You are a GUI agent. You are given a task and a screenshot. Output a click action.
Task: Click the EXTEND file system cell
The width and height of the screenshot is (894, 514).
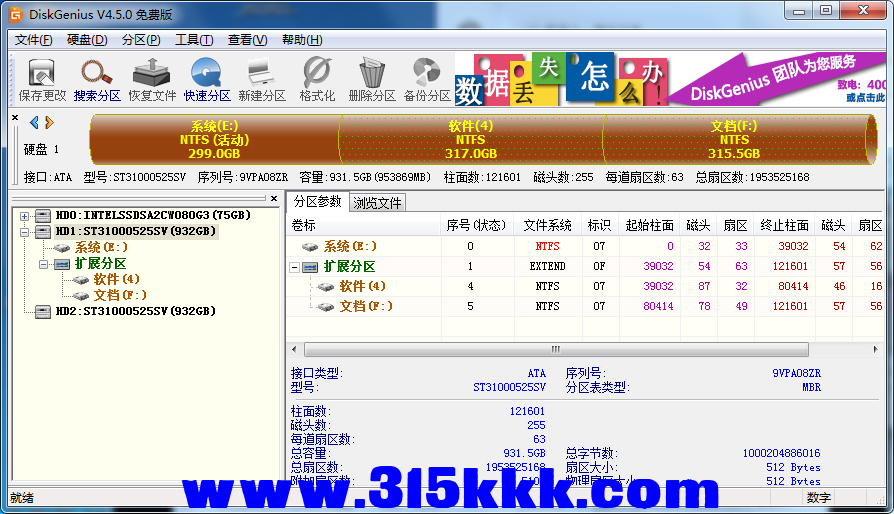point(547,267)
